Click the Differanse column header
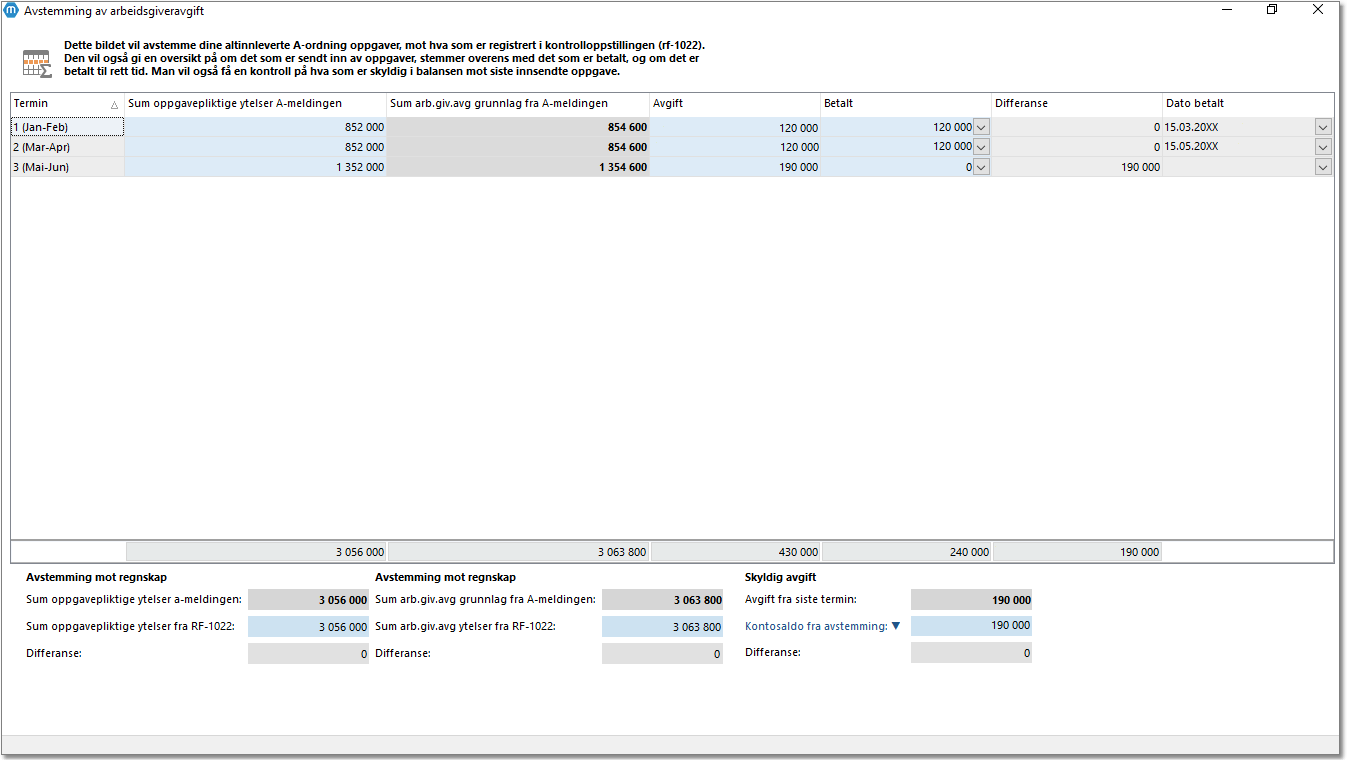This screenshot has width=1347, height=762. click(1077, 104)
